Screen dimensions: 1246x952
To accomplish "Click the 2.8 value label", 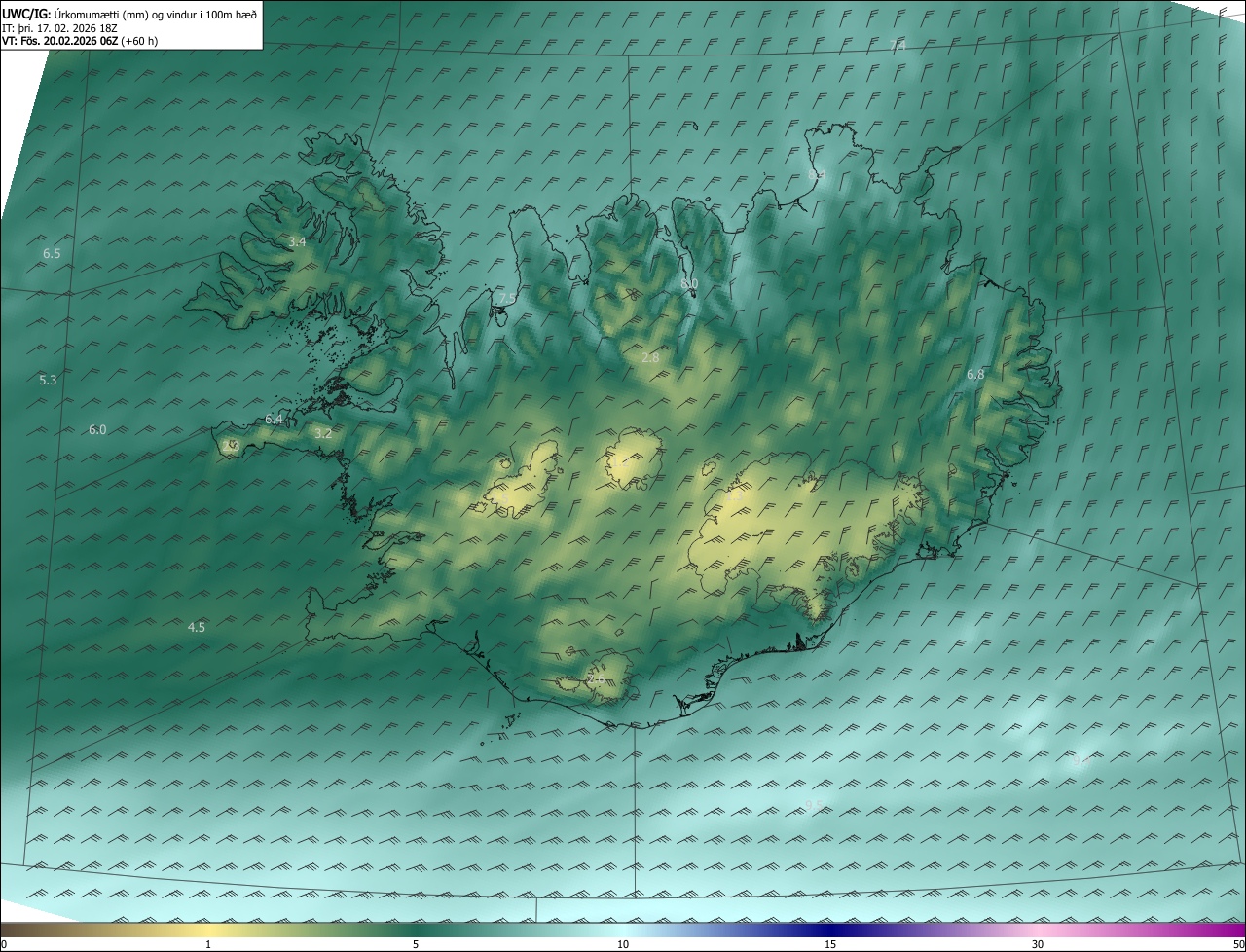I will tap(650, 357).
